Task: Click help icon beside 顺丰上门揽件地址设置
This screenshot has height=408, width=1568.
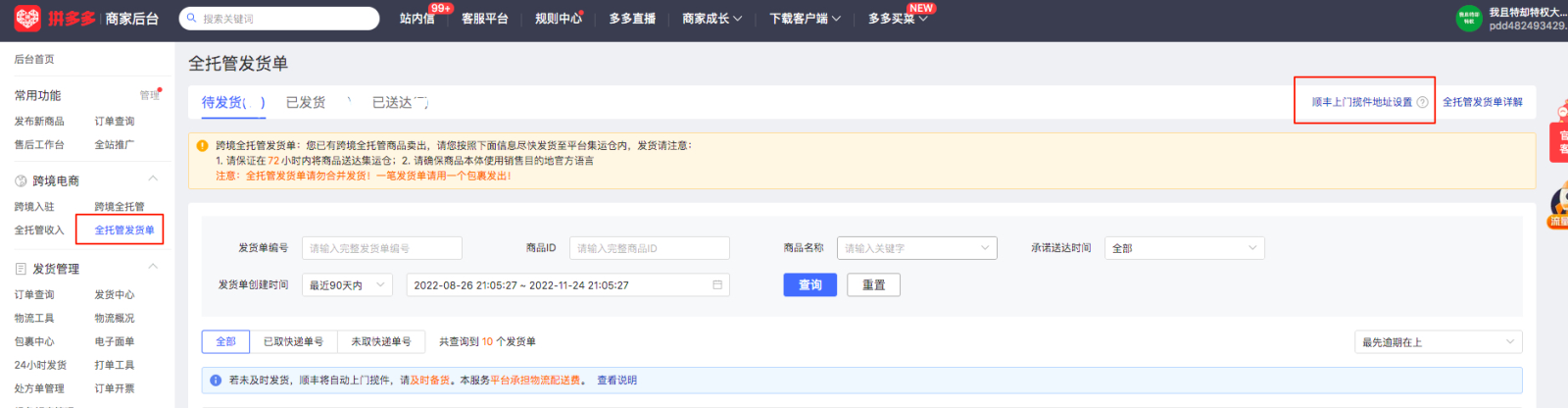Action: click(x=1422, y=102)
